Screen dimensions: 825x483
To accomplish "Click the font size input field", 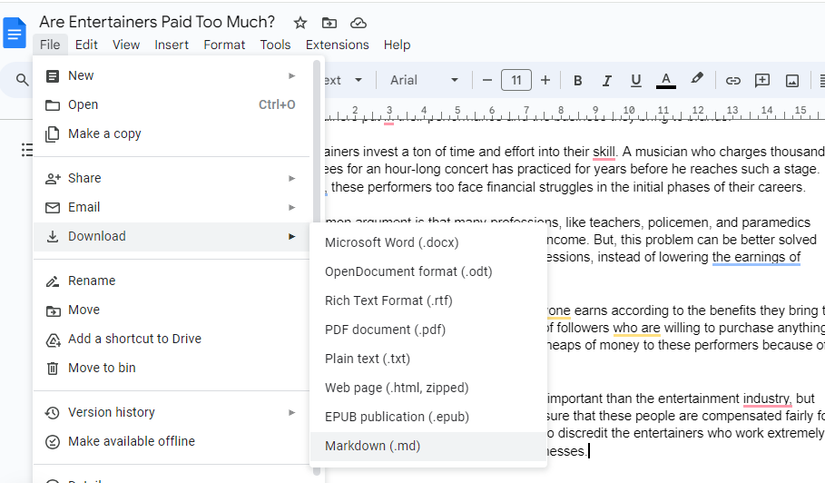I will [x=516, y=80].
